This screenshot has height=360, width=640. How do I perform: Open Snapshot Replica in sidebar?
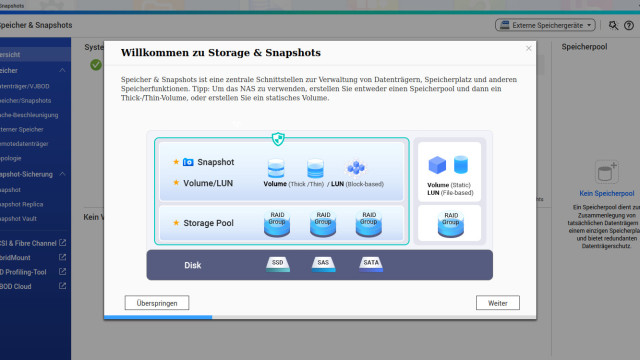tap(21, 204)
